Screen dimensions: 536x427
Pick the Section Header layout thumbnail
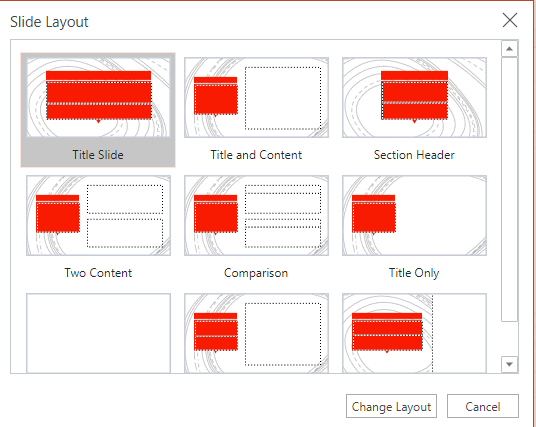[x=414, y=97]
